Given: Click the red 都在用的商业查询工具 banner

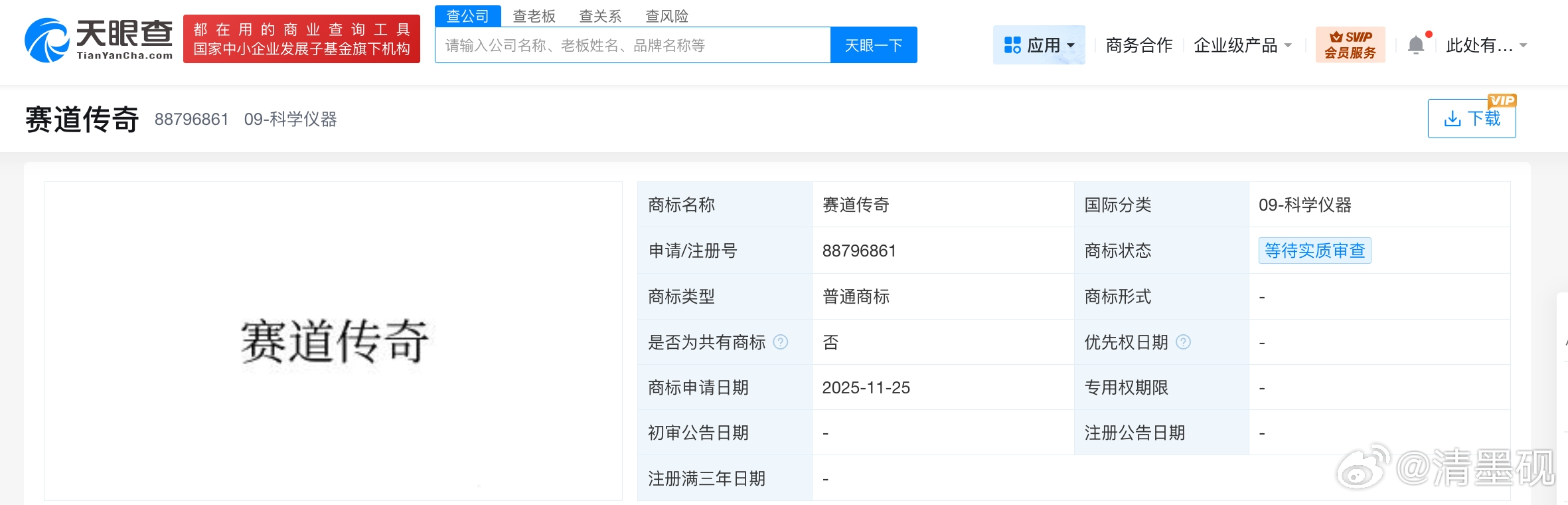Looking at the screenshot, I should 301,39.
